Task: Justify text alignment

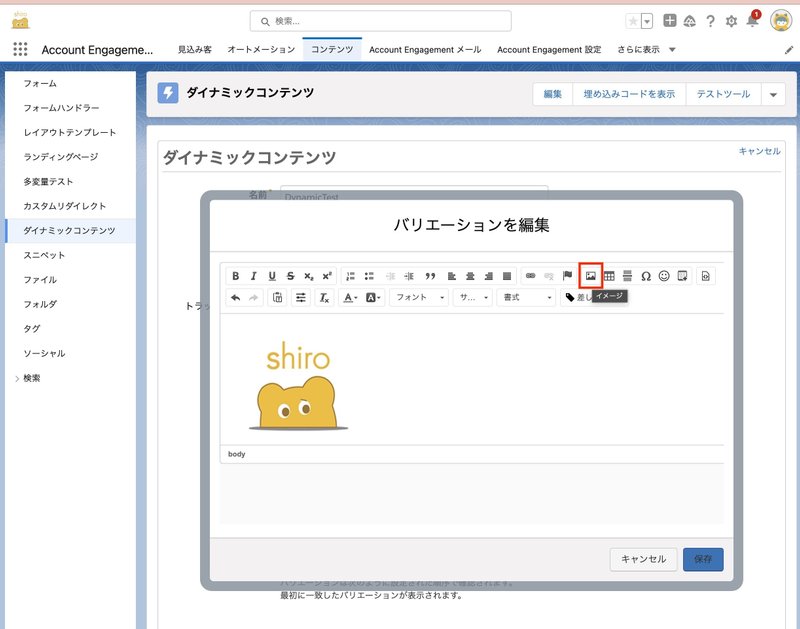Action: (507, 276)
